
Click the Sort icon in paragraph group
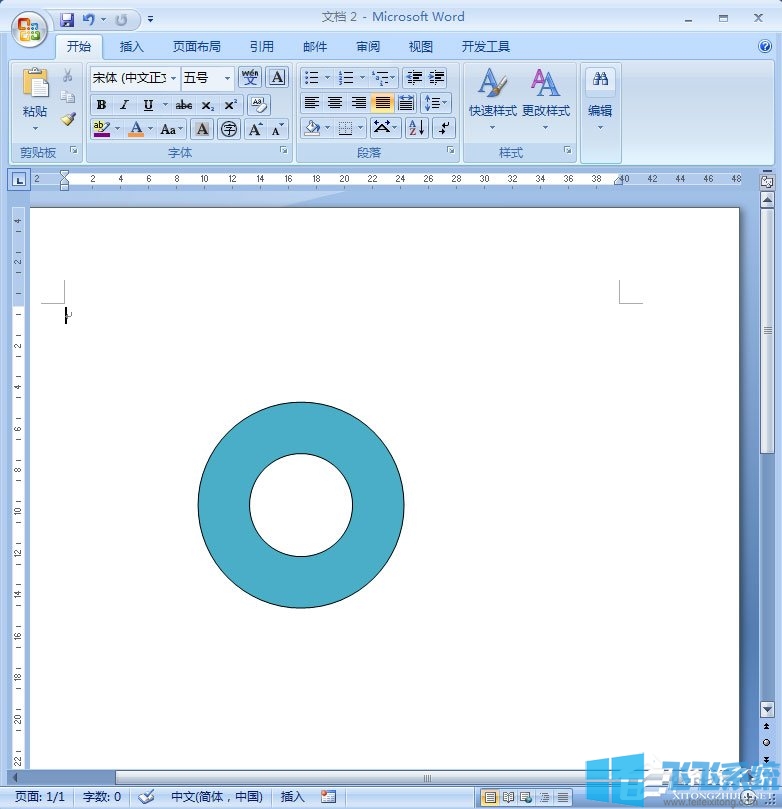(x=417, y=128)
